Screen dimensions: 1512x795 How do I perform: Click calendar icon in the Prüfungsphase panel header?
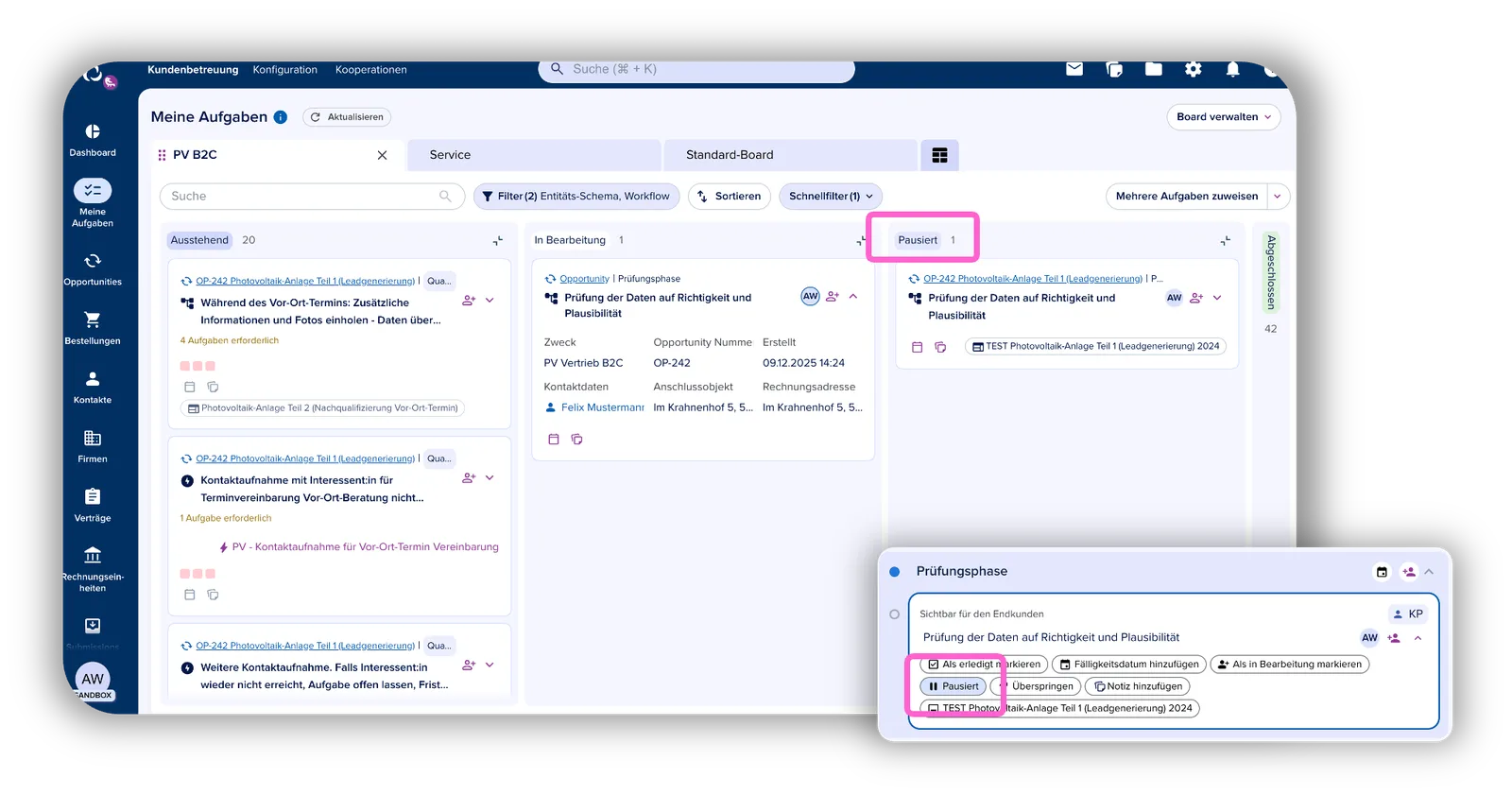(1382, 572)
